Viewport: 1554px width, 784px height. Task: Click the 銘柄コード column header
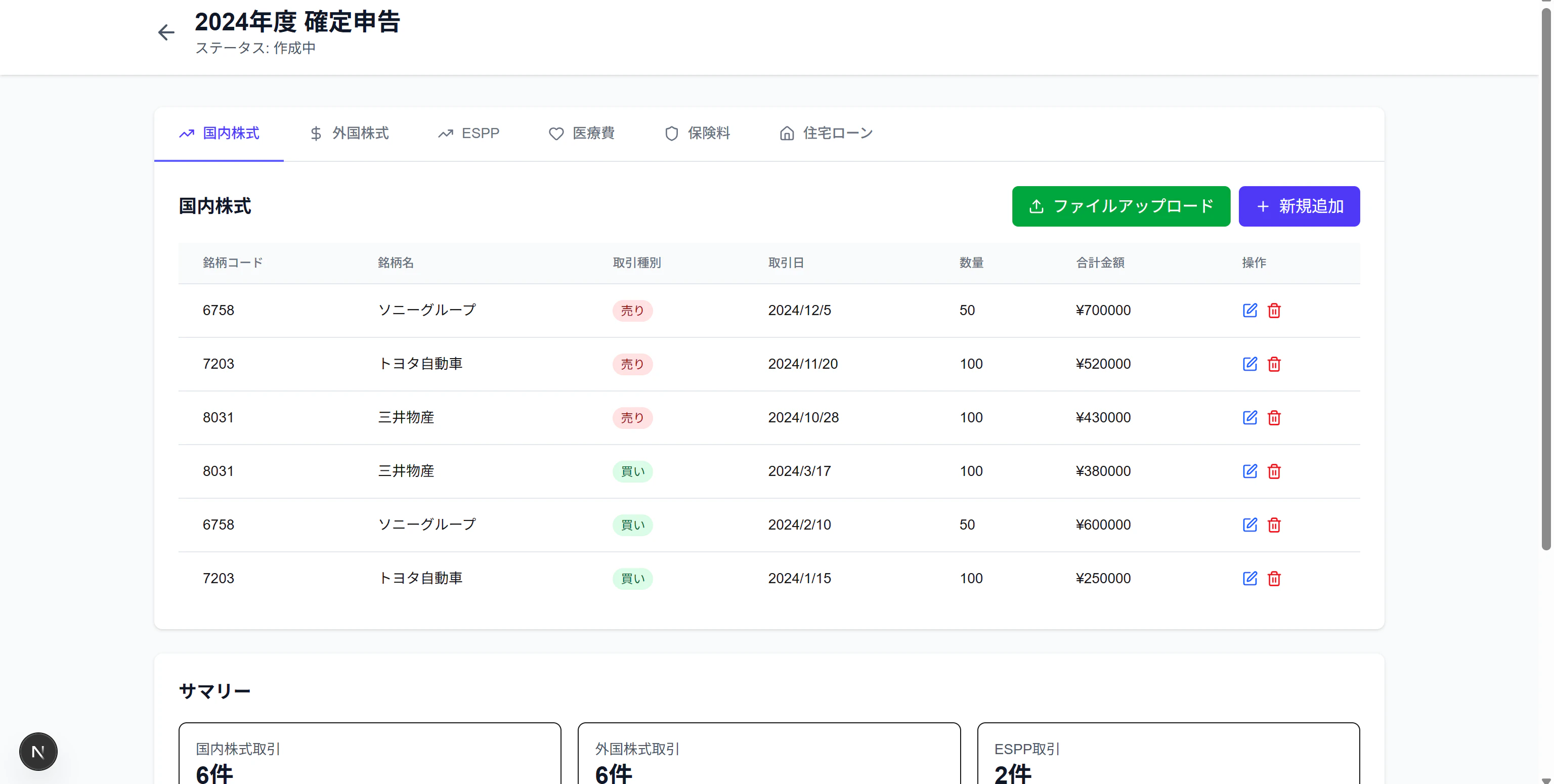233,263
